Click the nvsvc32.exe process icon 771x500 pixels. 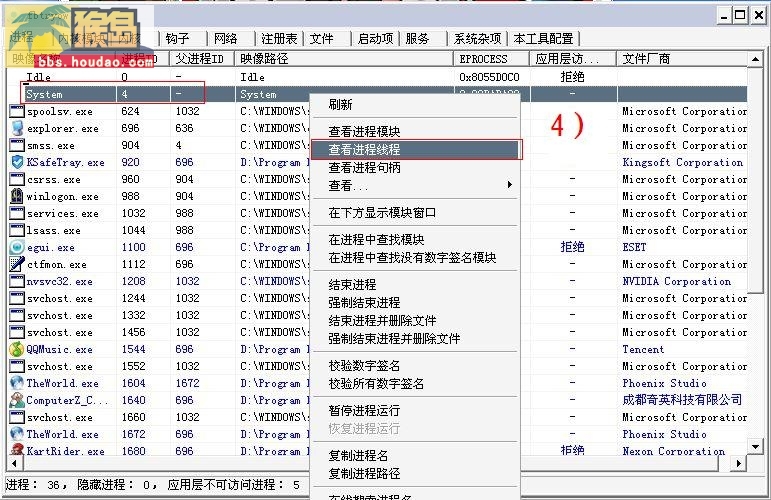tap(17, 281)
